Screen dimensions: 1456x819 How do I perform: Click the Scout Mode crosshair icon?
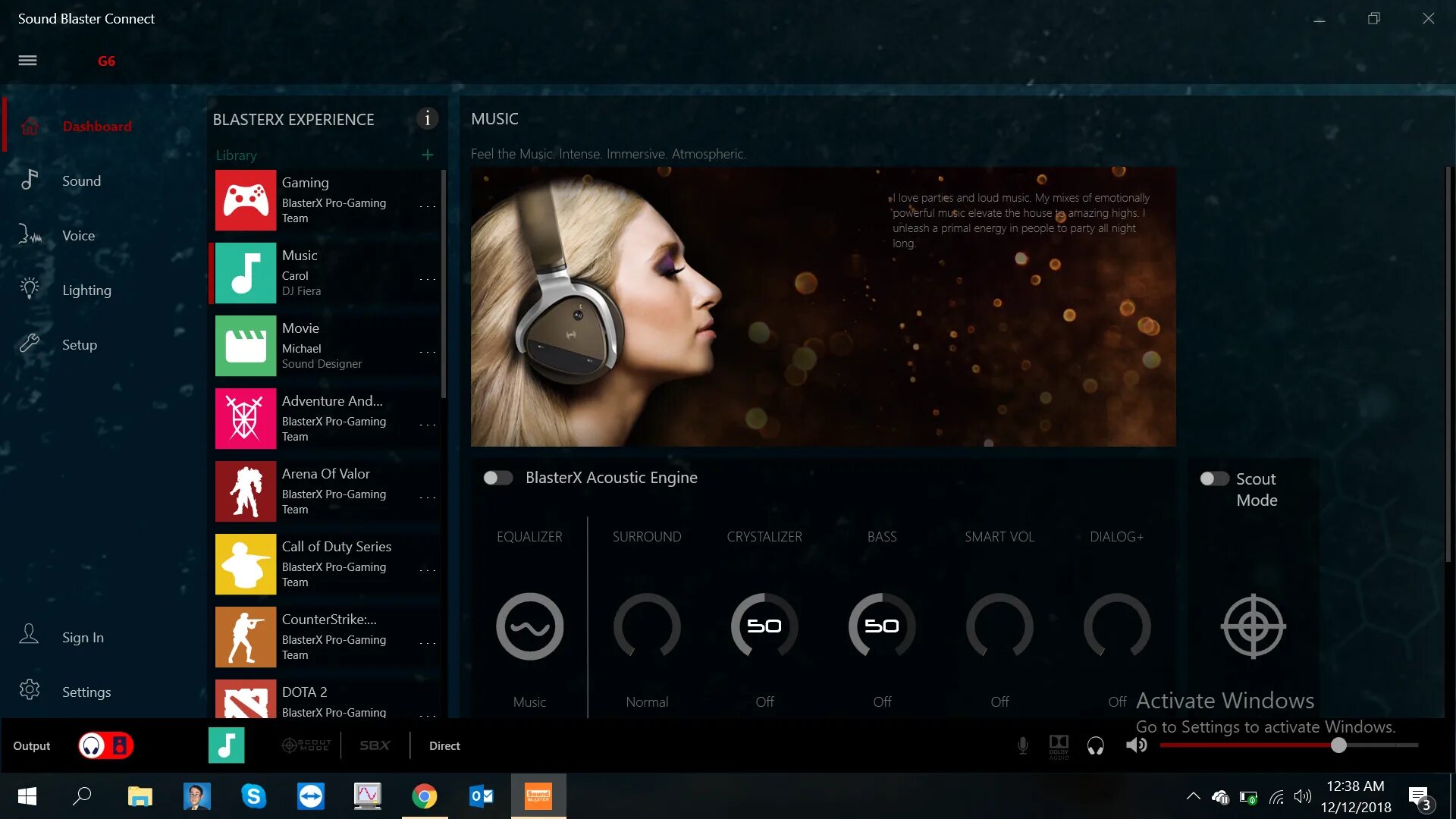click(x=1253, y=626)
